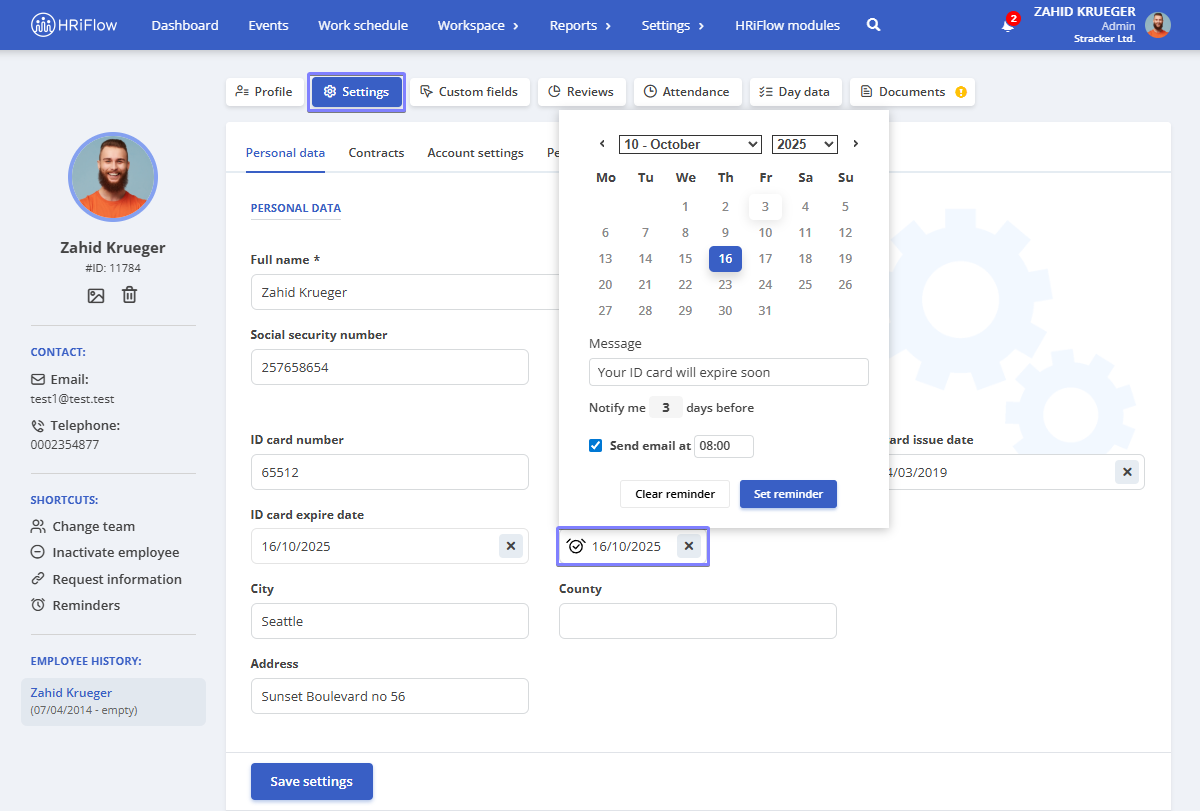This screenshot has width=1200, height=811.
Task: Go to Dashboard
Action: [185, 25]
